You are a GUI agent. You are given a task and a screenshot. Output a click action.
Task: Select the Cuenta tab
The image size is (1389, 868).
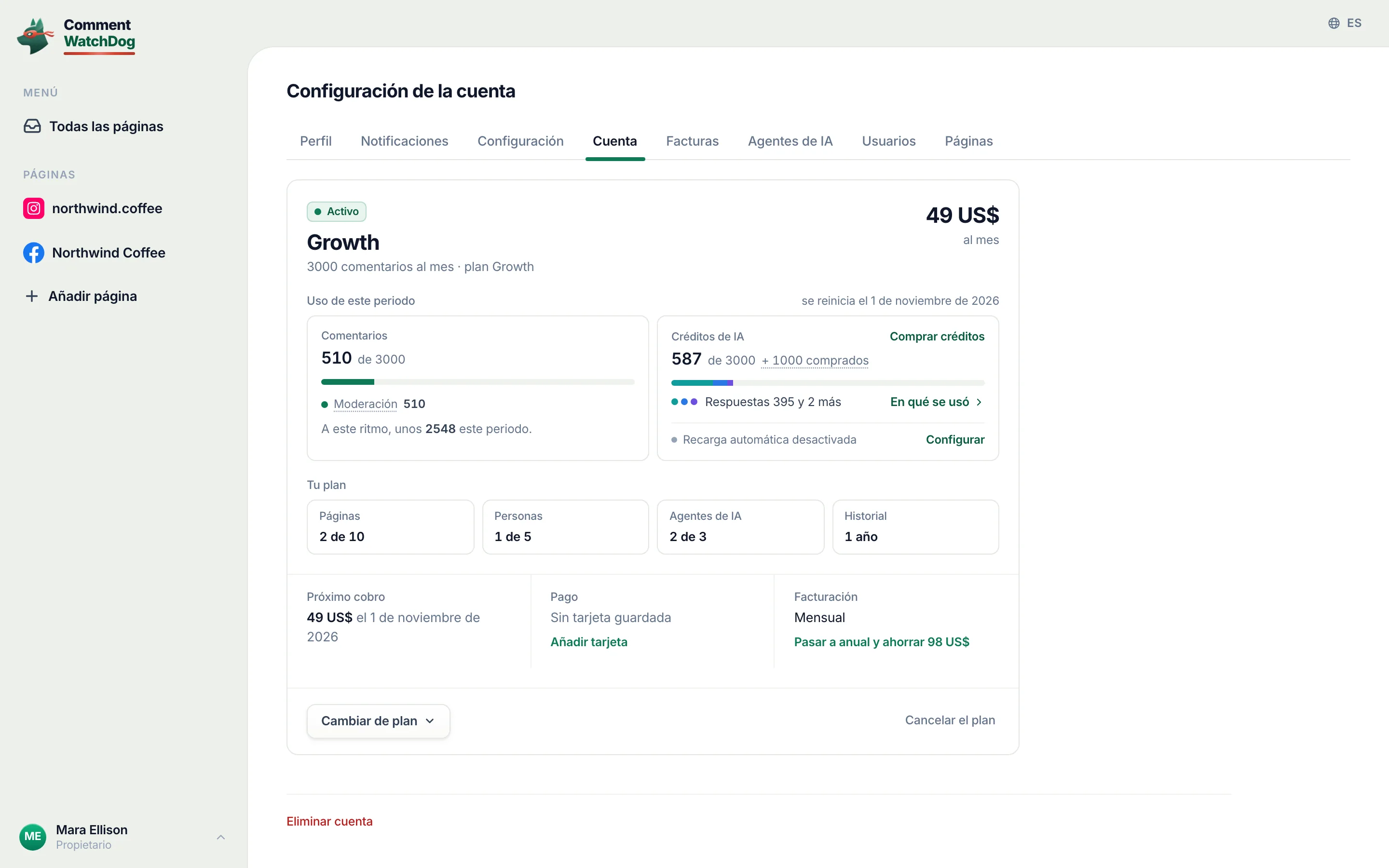pos(615,141)
